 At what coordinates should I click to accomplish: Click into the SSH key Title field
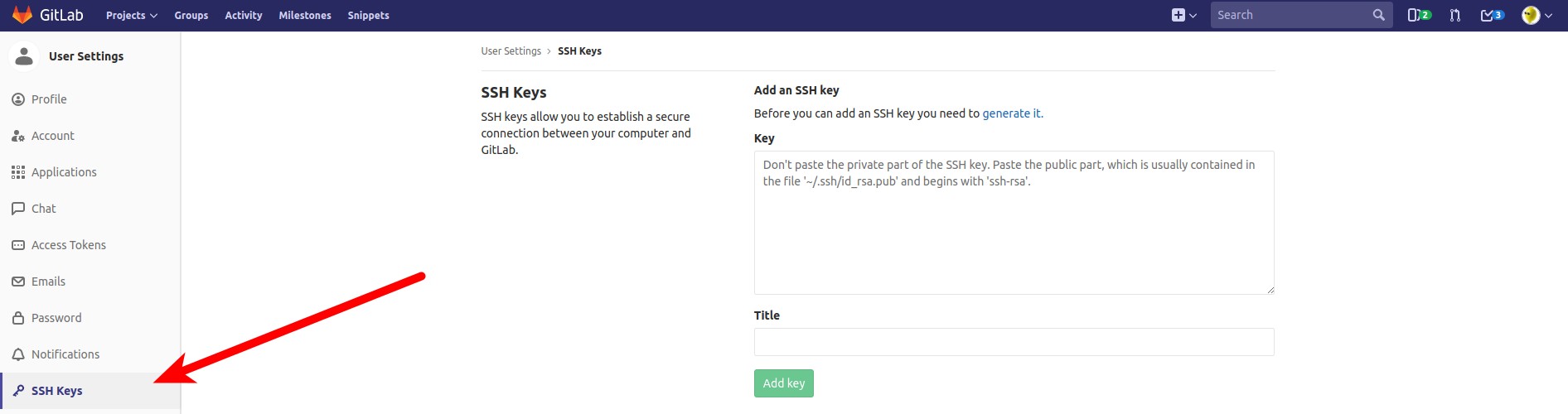pyautogui.click(x=1014, y=342)
